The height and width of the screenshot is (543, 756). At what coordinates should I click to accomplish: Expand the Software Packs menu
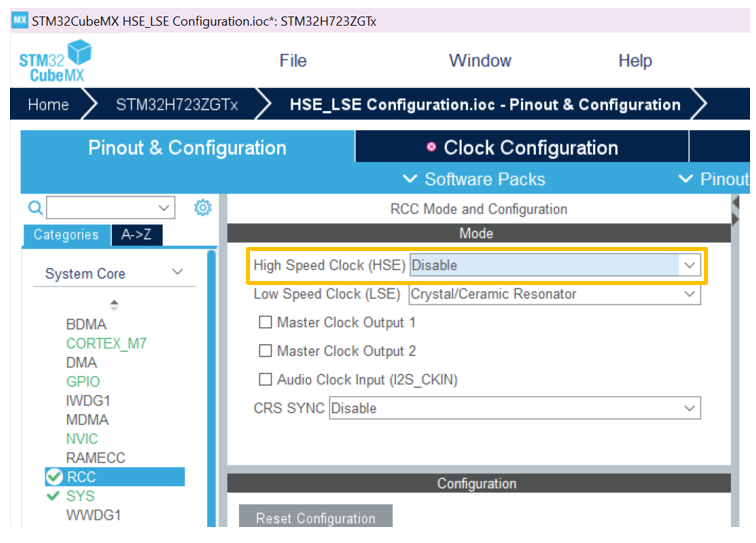(x=474, y=179)
